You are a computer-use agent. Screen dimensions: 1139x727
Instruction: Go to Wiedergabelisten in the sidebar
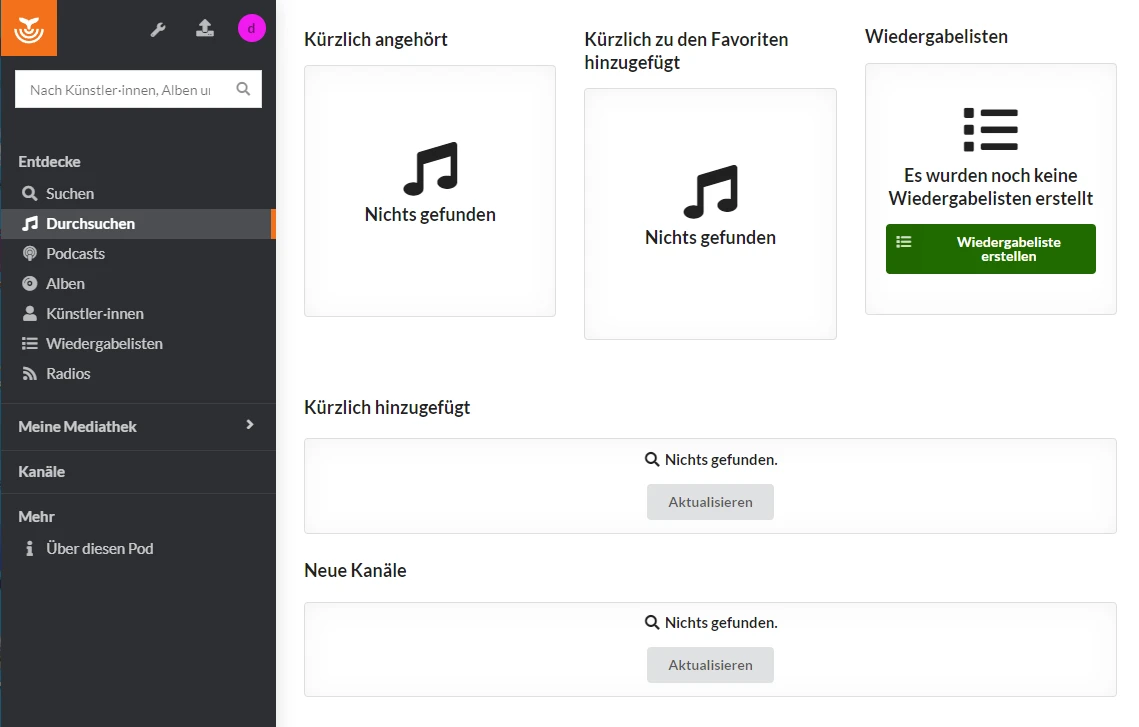point(104,344)
